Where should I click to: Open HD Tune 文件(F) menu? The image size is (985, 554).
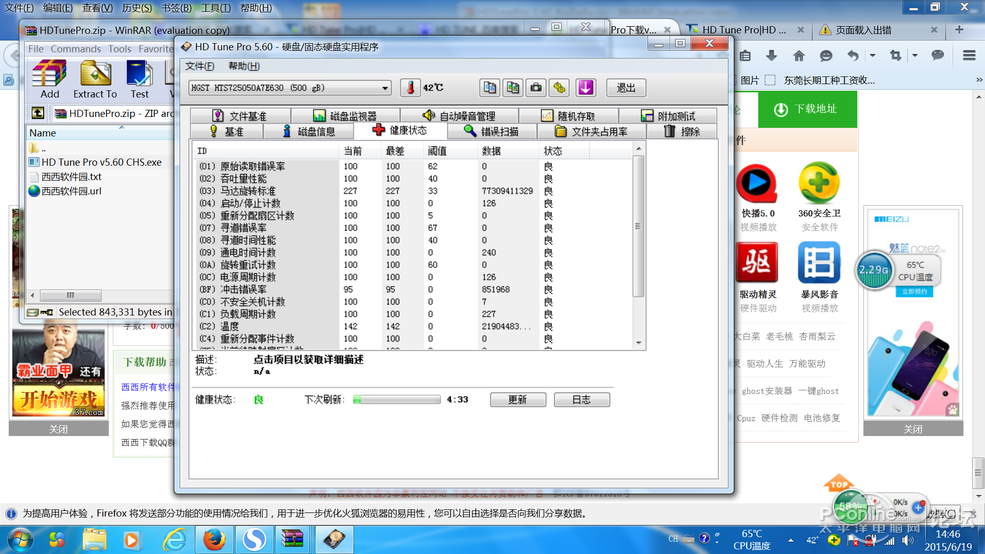[199, 66]
